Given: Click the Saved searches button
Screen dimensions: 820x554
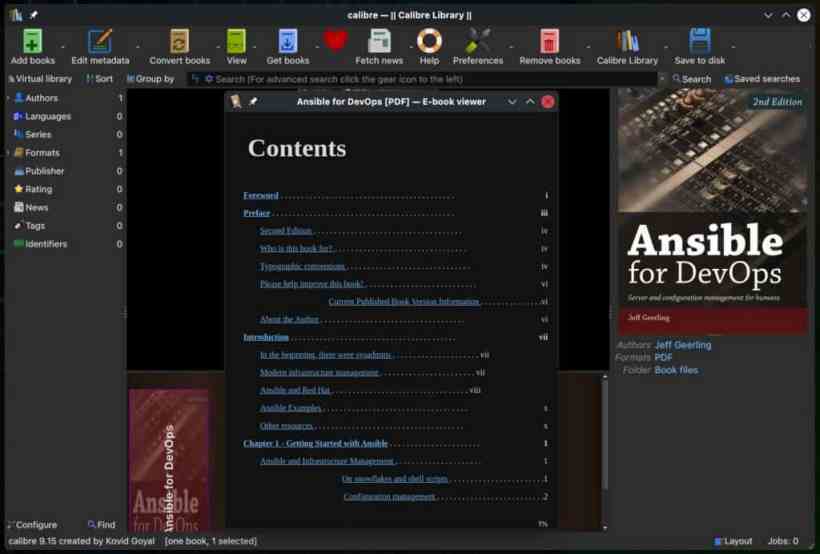Looking at the screenshot, I should (x=762, y=79).
